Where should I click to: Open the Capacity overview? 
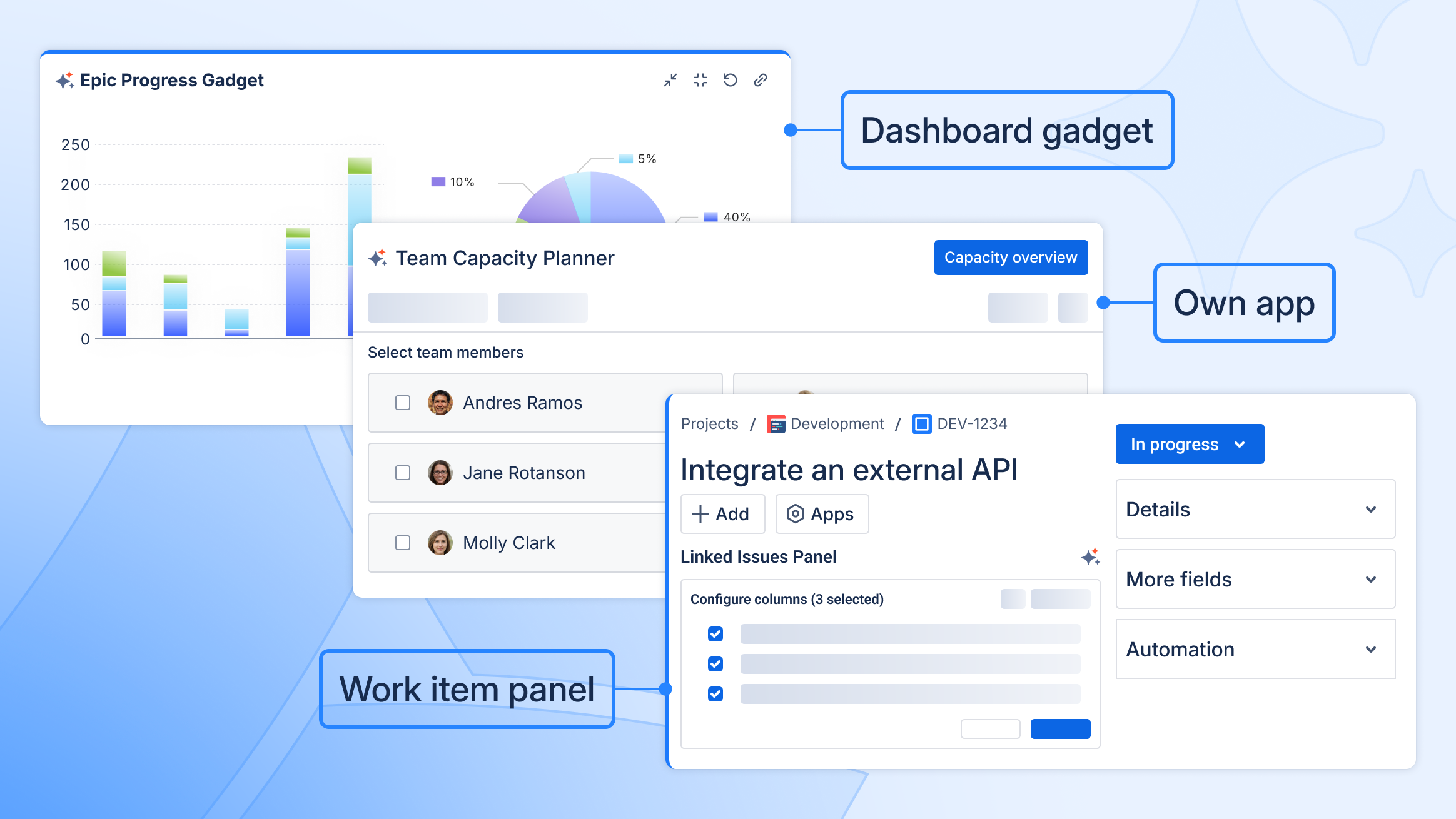click(1011, 257)
